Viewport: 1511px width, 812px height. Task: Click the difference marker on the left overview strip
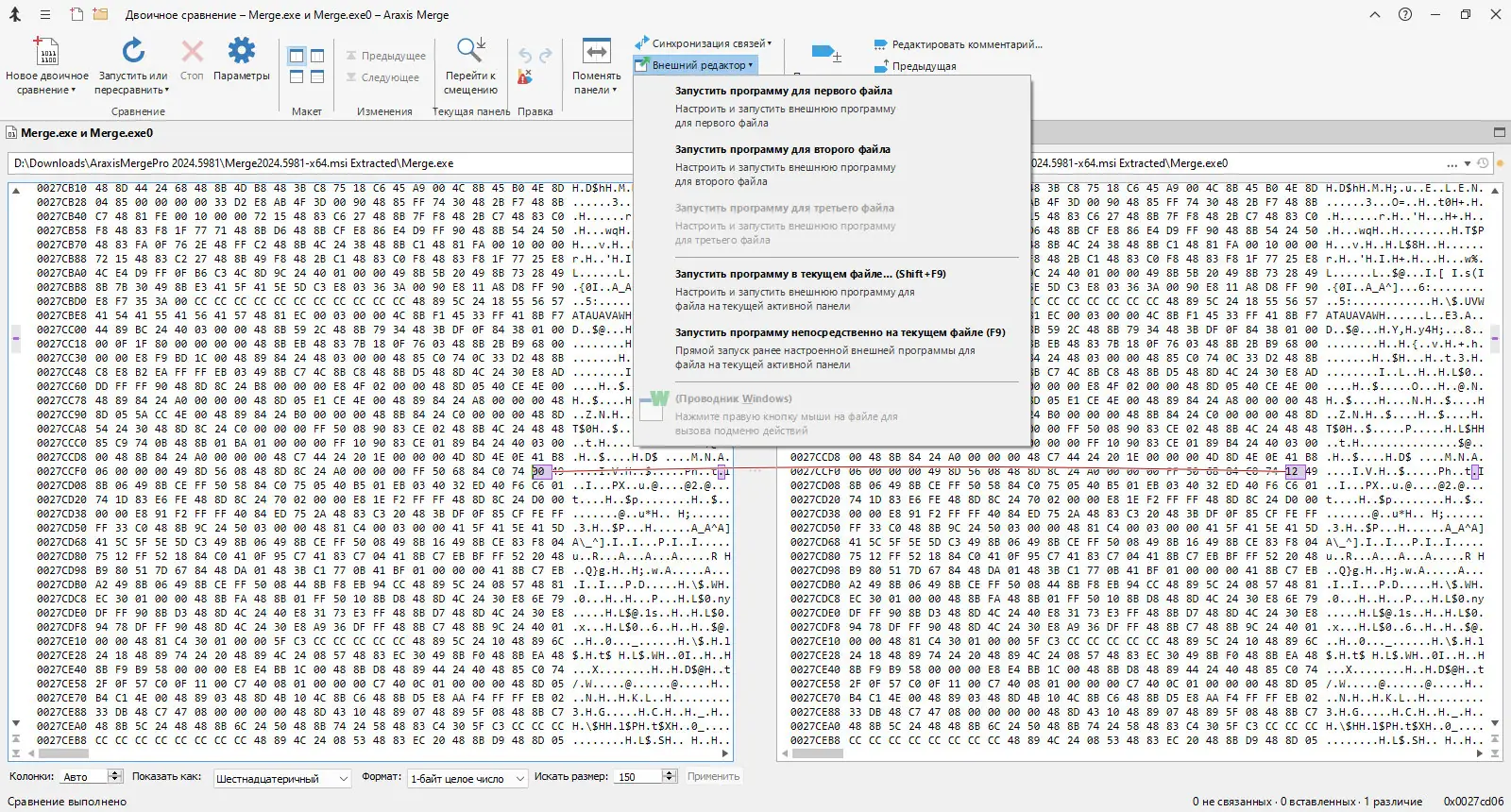(15, 337)
